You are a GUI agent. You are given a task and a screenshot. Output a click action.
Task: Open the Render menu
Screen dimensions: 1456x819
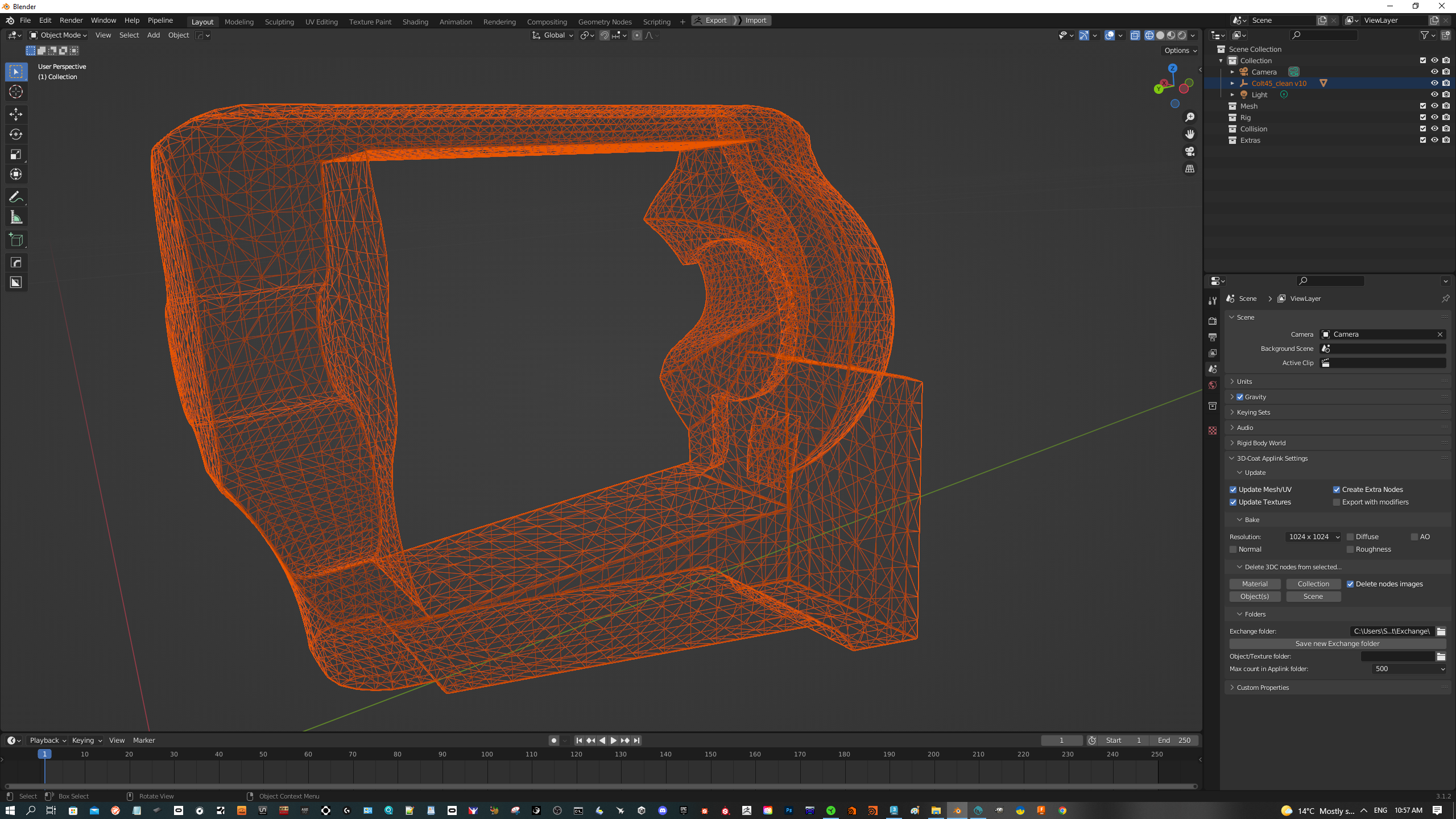[71, 20]
